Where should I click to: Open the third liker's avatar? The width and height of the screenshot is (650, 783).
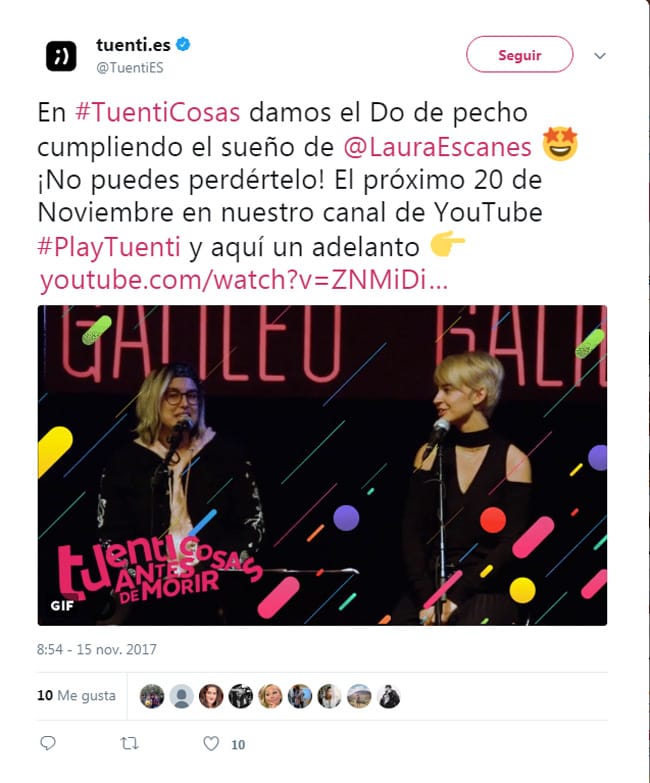click(211, 696)
